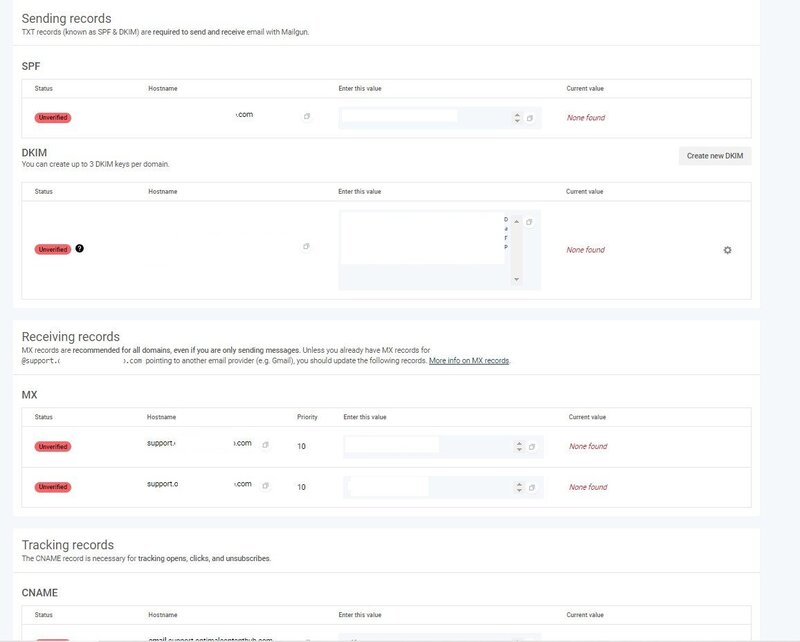This screenshot has width=800, height=642.
Task: Copy the second MX record value
Action: [532, 487]
